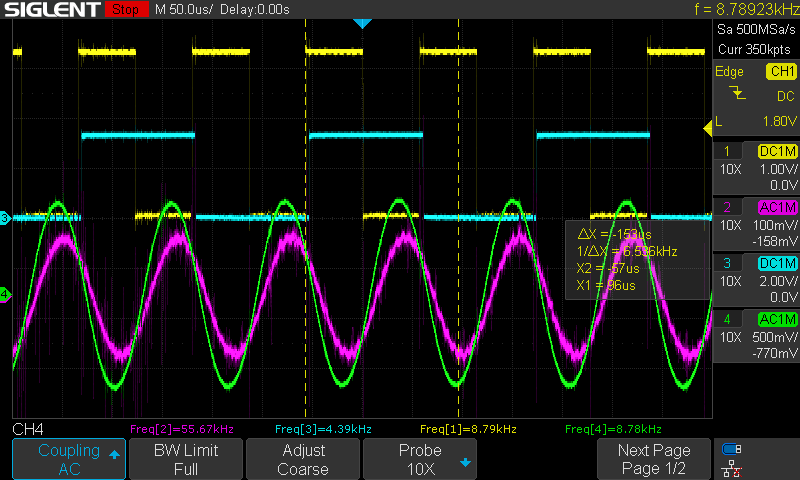Click the falling edge trigger slope icon

point(738,93)
